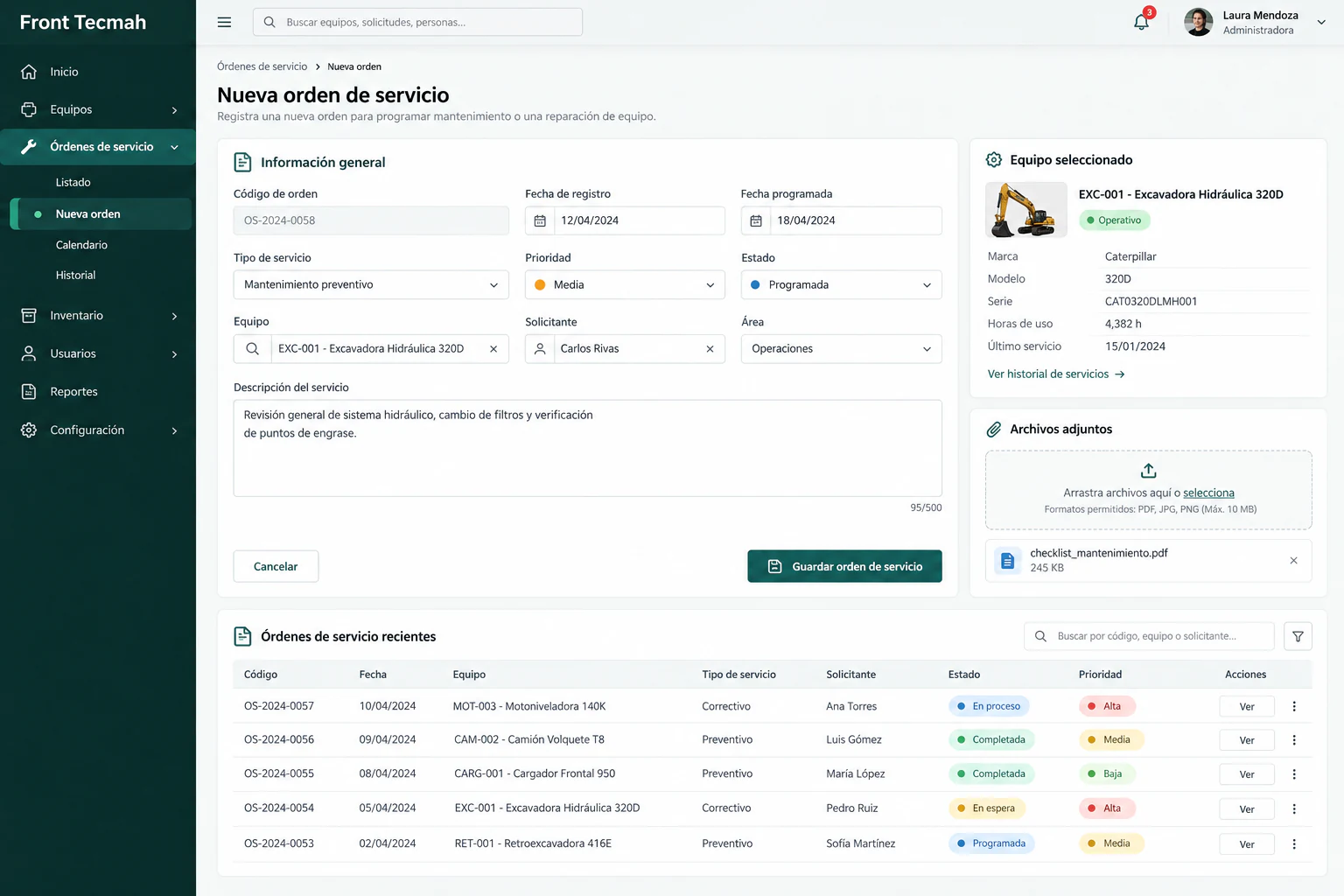Click the search icon in Equipo field

[252, 348]
